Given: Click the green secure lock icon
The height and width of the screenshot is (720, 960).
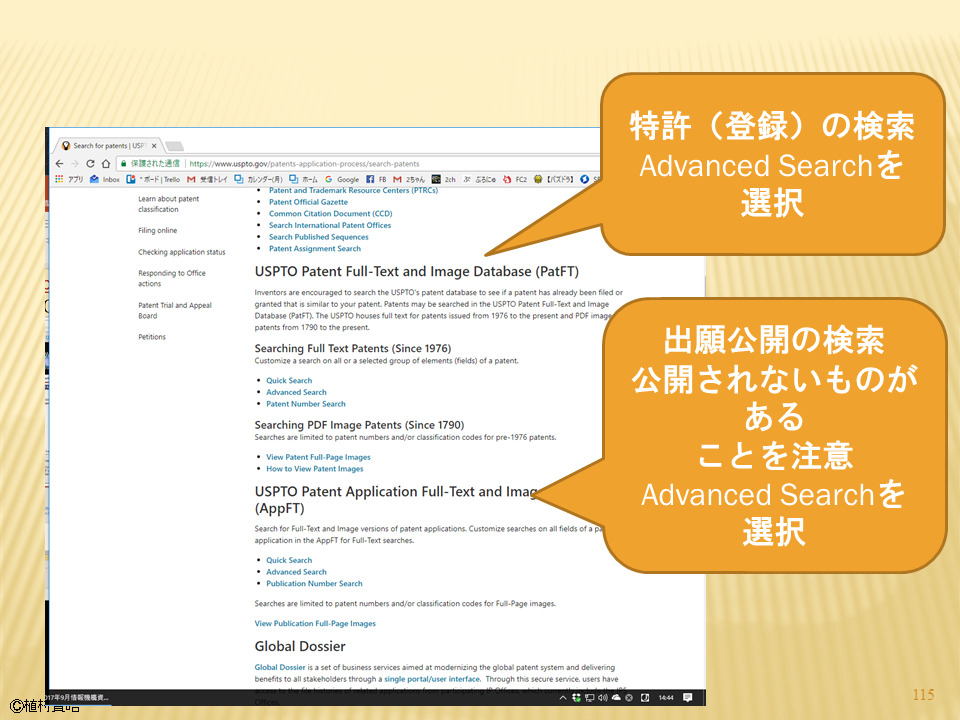Looking at the screenshot, I should (x=123, y=163).
